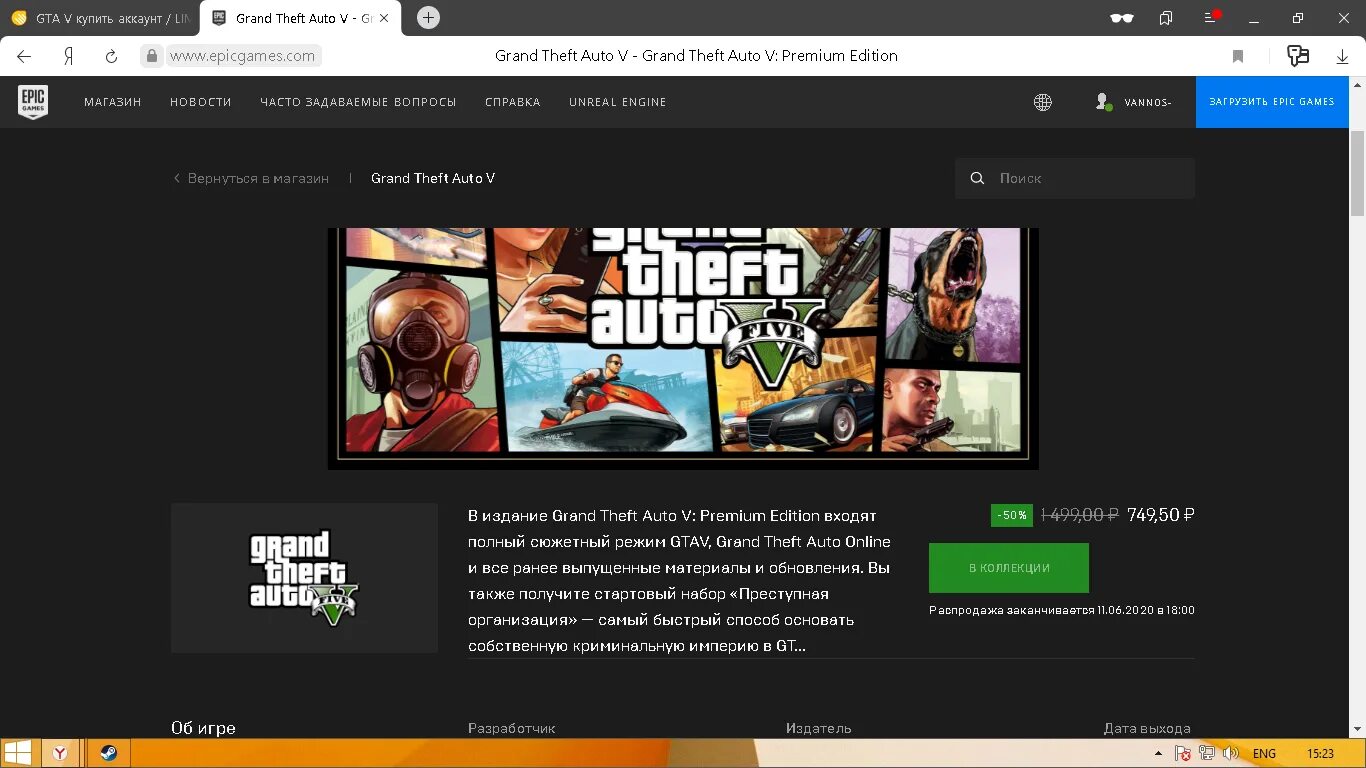Click the network tray icon
The height and width of the screenshot is (768, 1366).
pos(1207,753)
